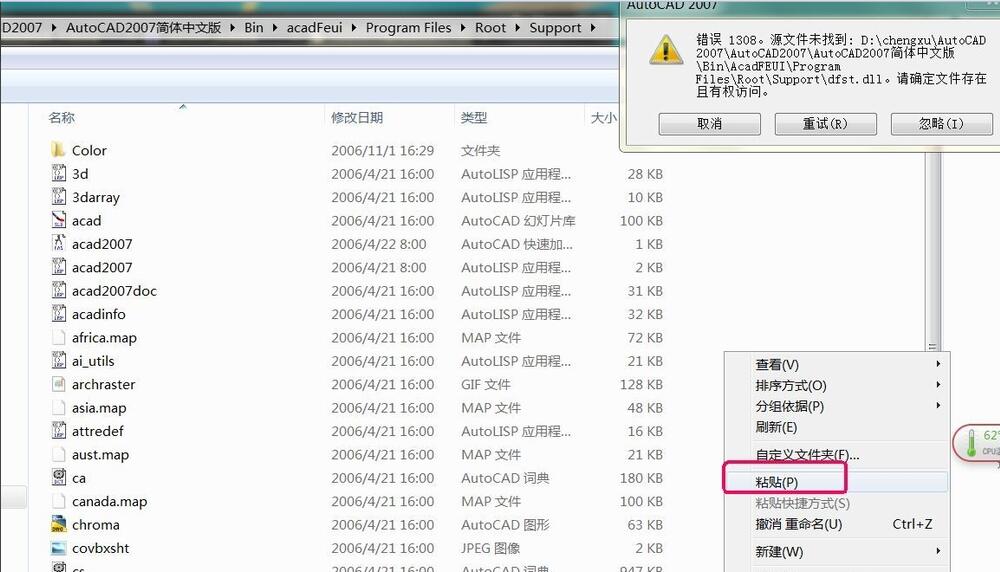Image resolution: width=1000 pixels, height=572 pixels.
Task: Select 刷新(E) in the context menu
Action: point(836,427)
